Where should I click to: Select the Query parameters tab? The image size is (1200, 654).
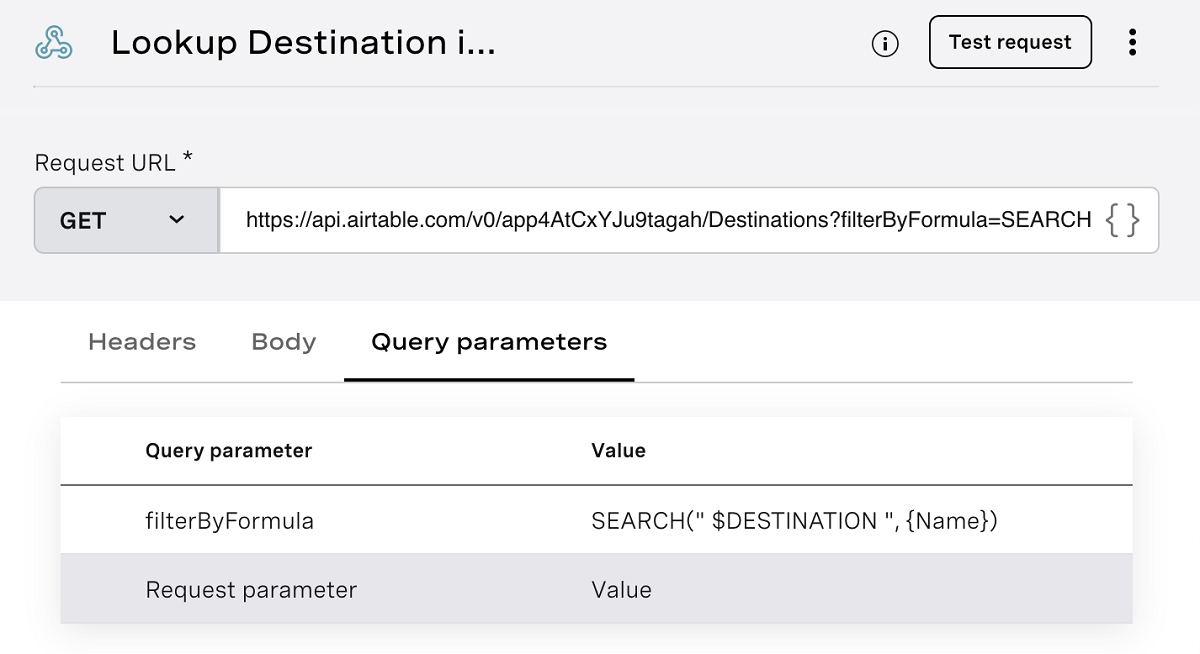tap(489, 342)
